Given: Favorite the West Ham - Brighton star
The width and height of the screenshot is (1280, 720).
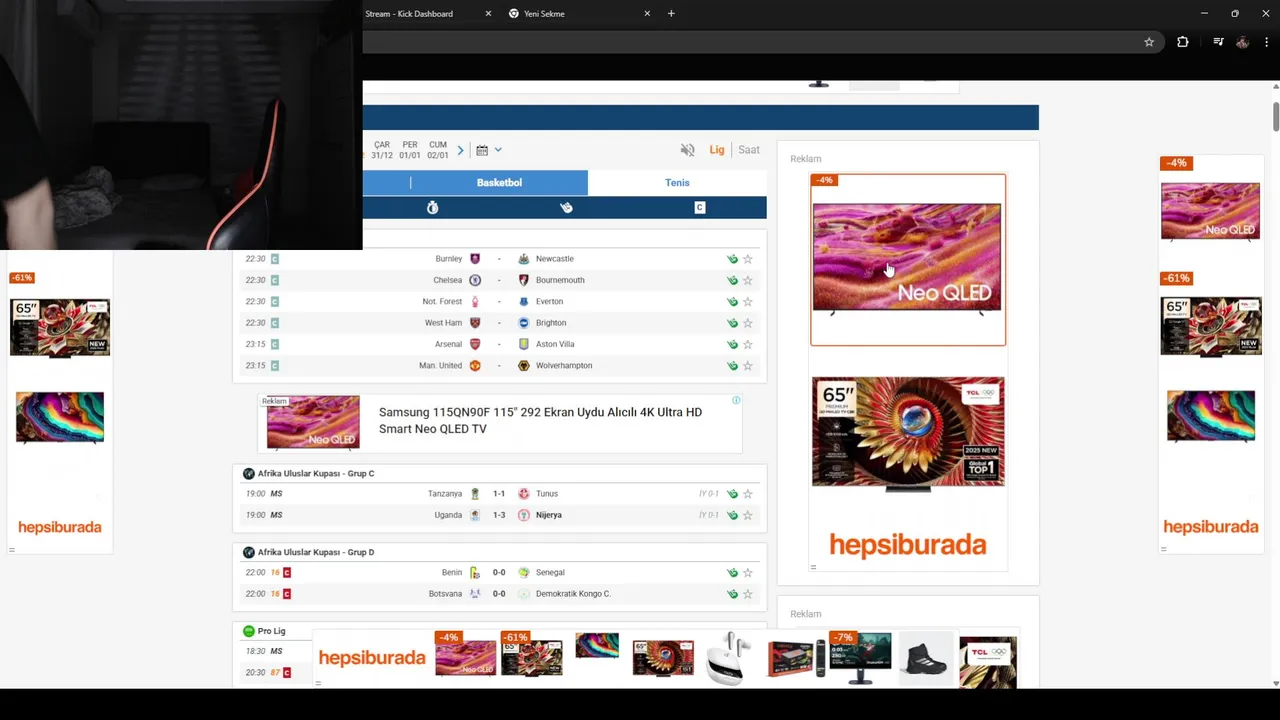Looking at the screenshot, I should pyautogui.click(x=747, y=323).
